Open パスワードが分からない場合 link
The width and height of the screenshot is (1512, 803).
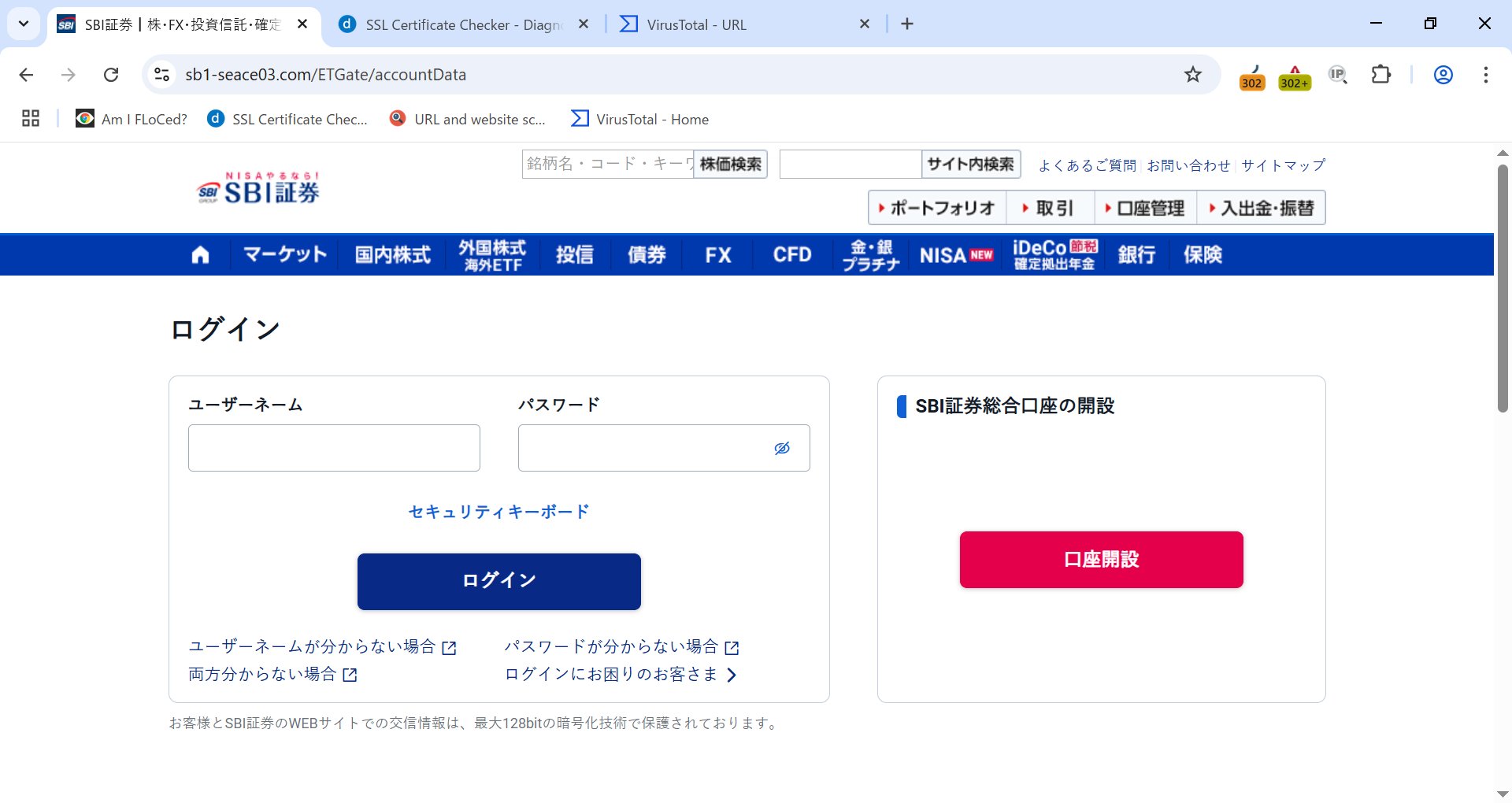pos(621,646)
